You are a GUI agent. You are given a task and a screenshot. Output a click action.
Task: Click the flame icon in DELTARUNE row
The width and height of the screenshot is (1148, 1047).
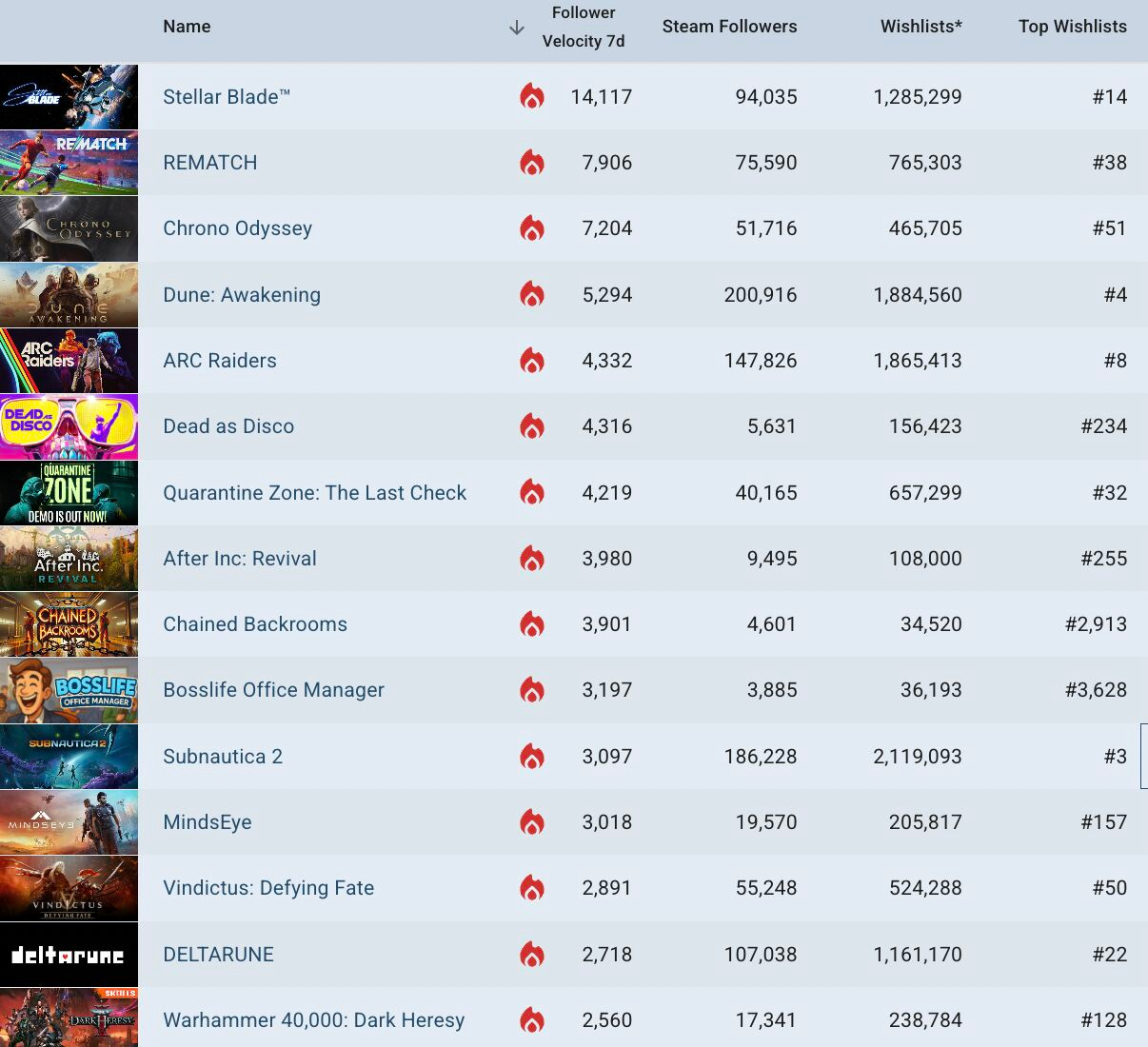pyautogui.click(x=532, y=955)
